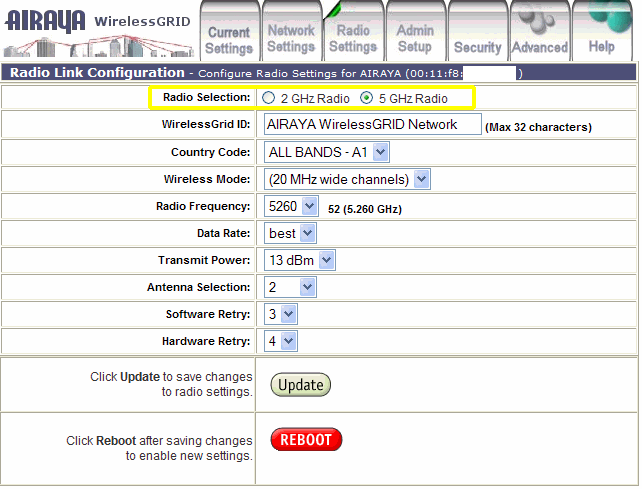Open the Software Retry dropdown
Screen dimensions: 642x489
280,314
